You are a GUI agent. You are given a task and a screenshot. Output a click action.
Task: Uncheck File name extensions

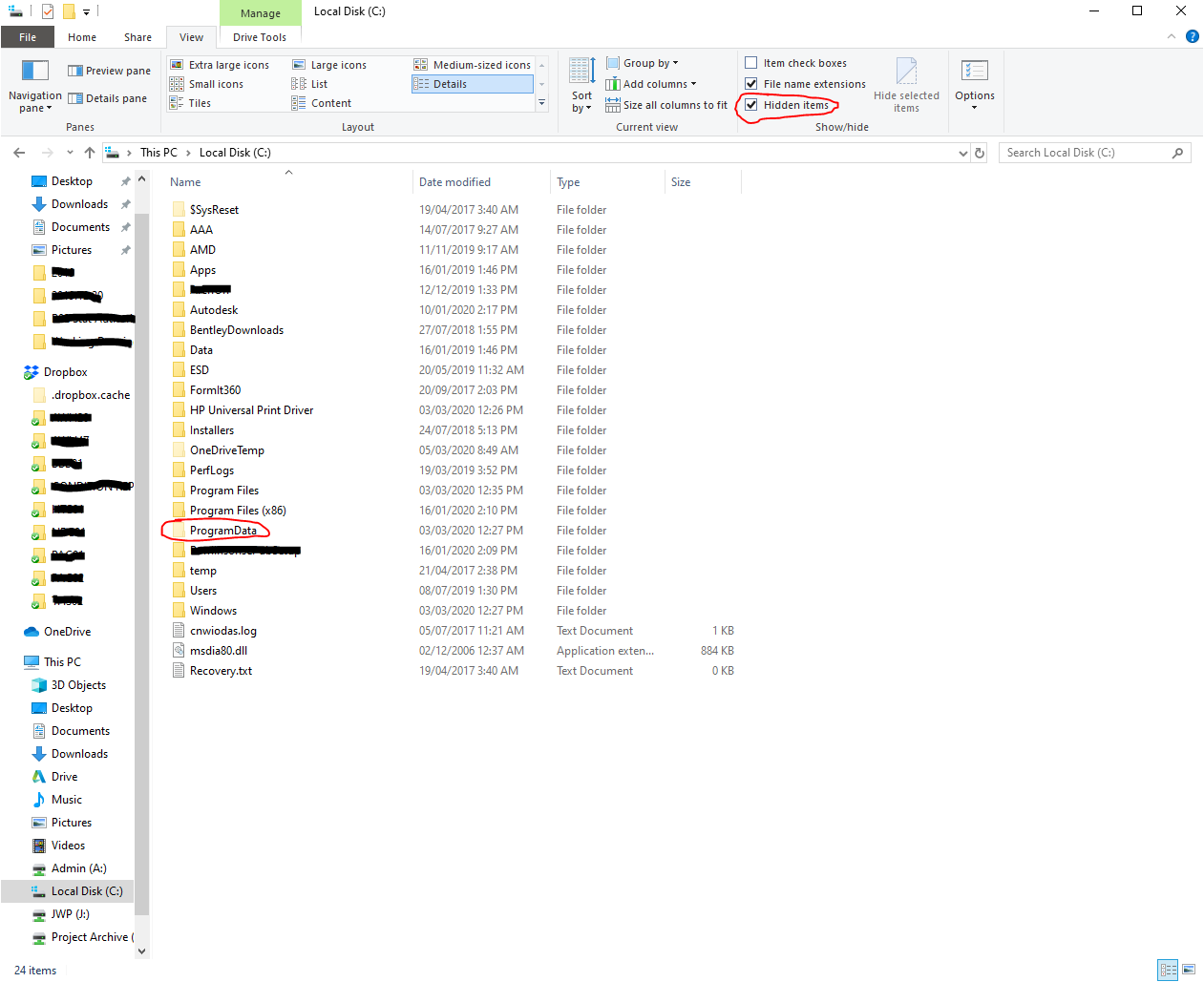(x=751, y=84)
